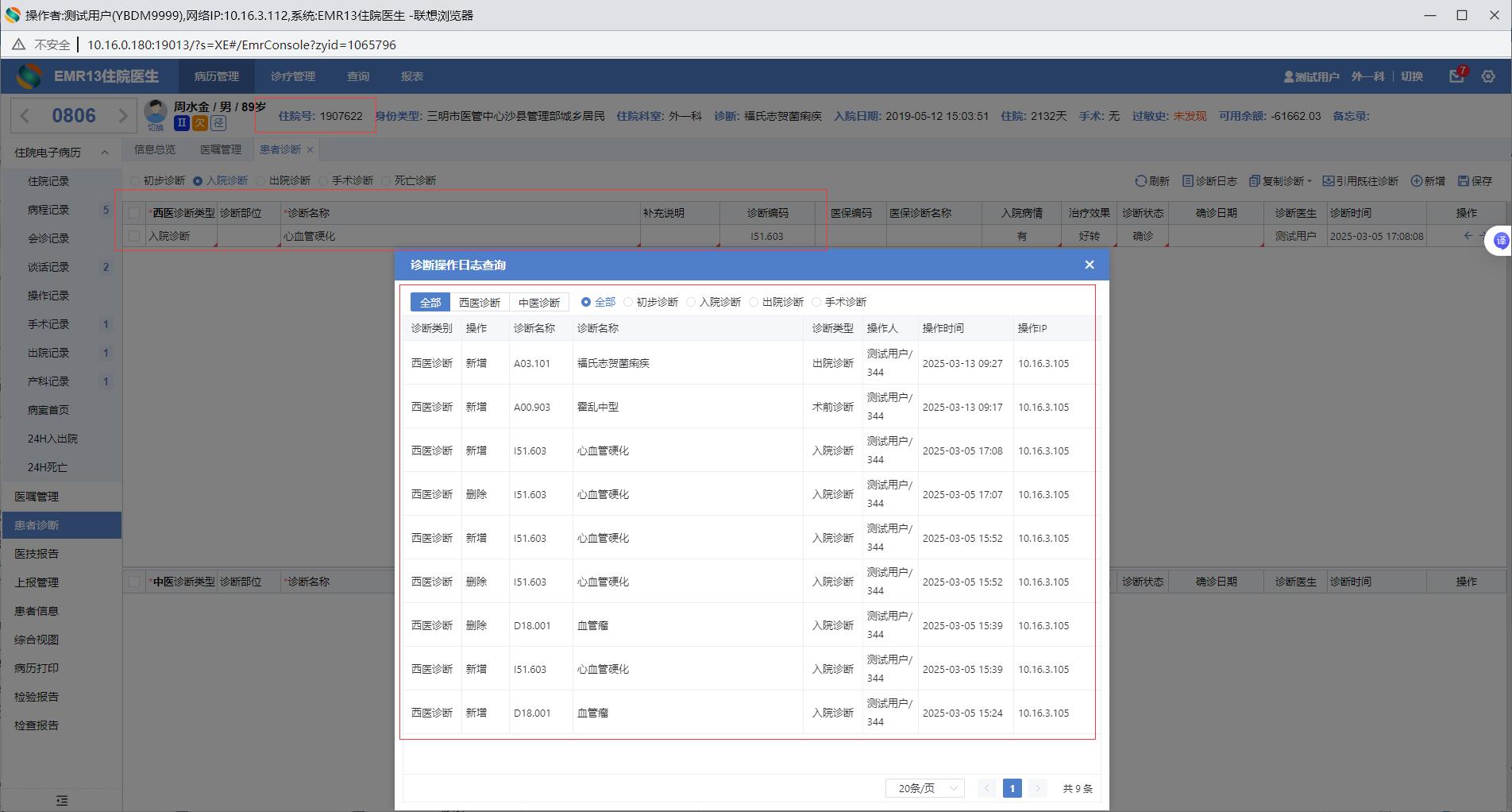Open the 诊疗管理 top menu
Image resolution: width=1512 pixels, height=812 pixels.
(x=292, y=76)
